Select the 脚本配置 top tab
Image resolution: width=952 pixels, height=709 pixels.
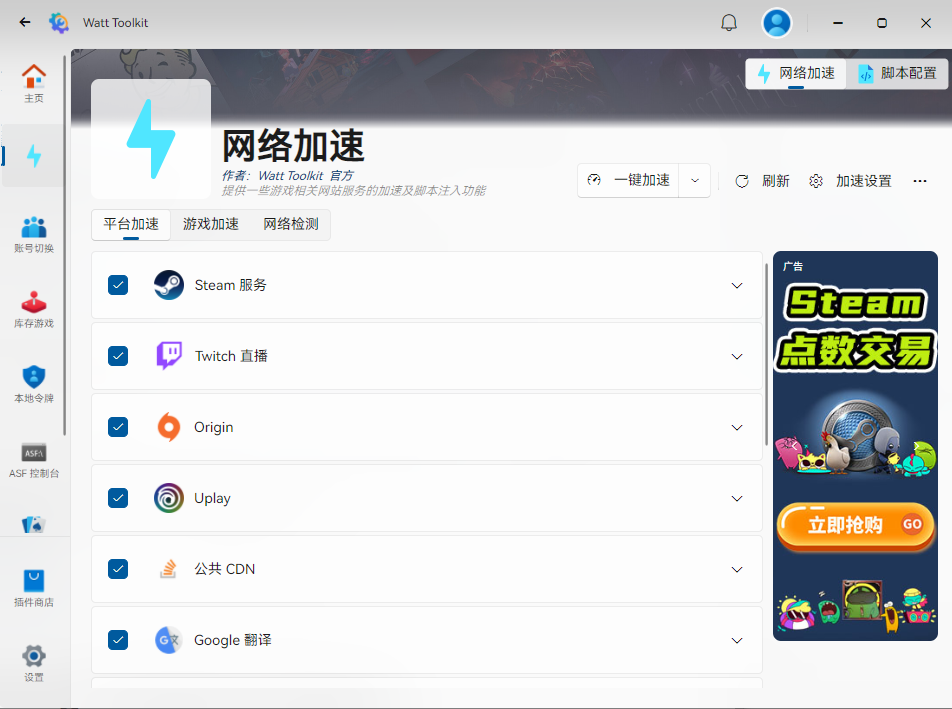pyautogui.click(x=897, y=73)
